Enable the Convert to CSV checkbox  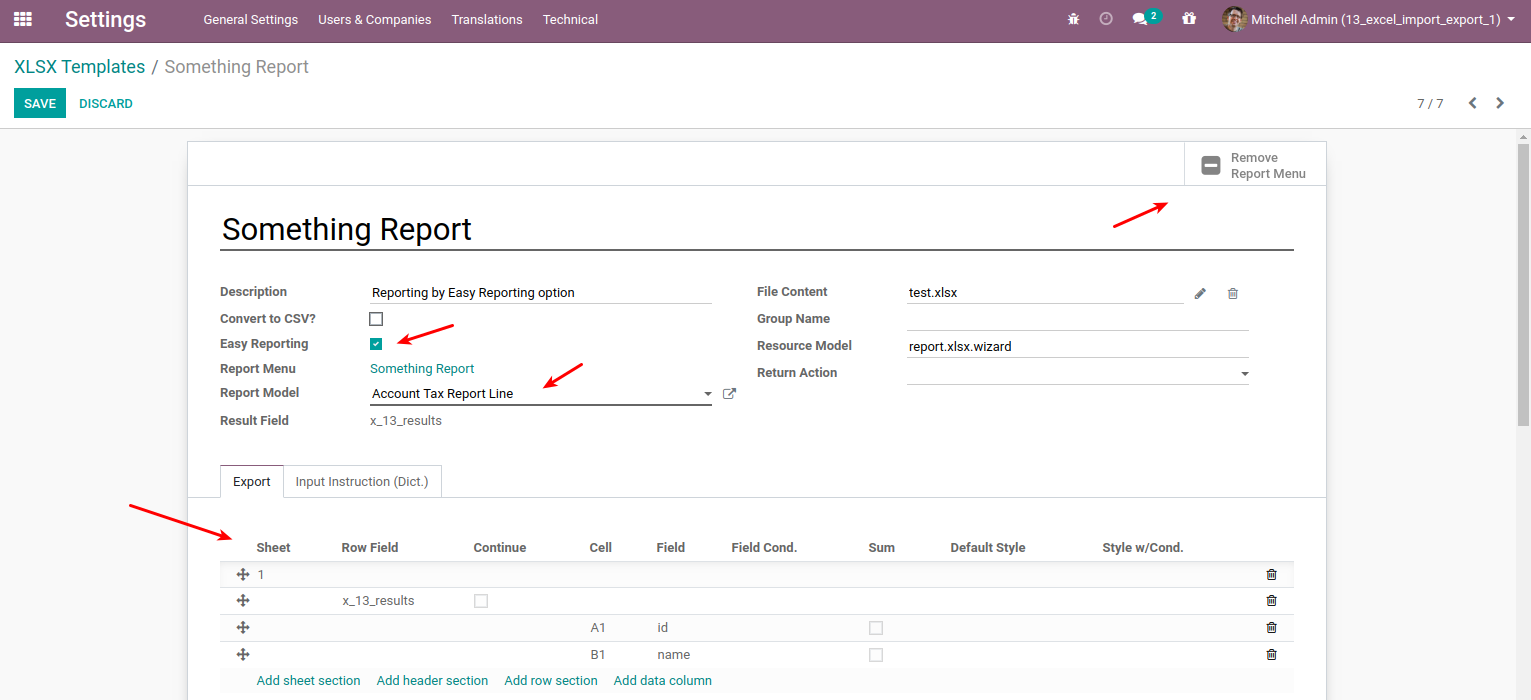pos(376,318)
